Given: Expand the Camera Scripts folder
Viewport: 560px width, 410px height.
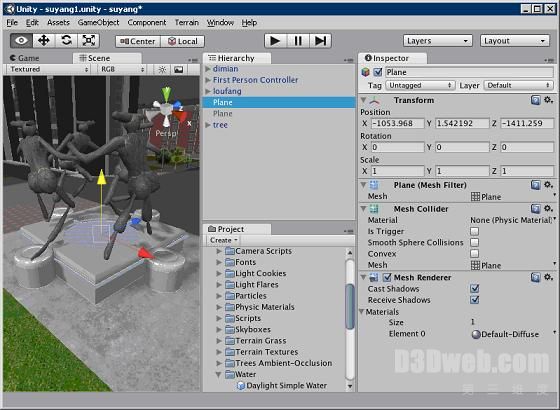Looking at the screenshot, I should (x=219, y=251).
